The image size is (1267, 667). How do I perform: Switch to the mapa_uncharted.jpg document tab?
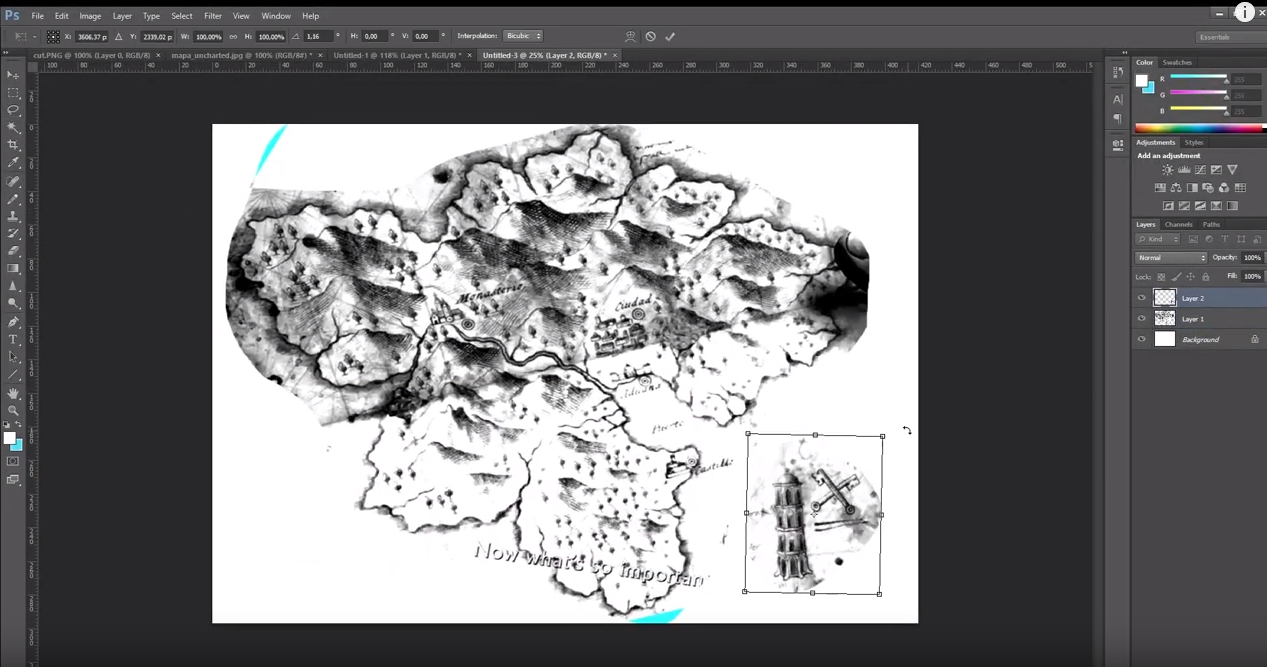click(x=240, y=55)
